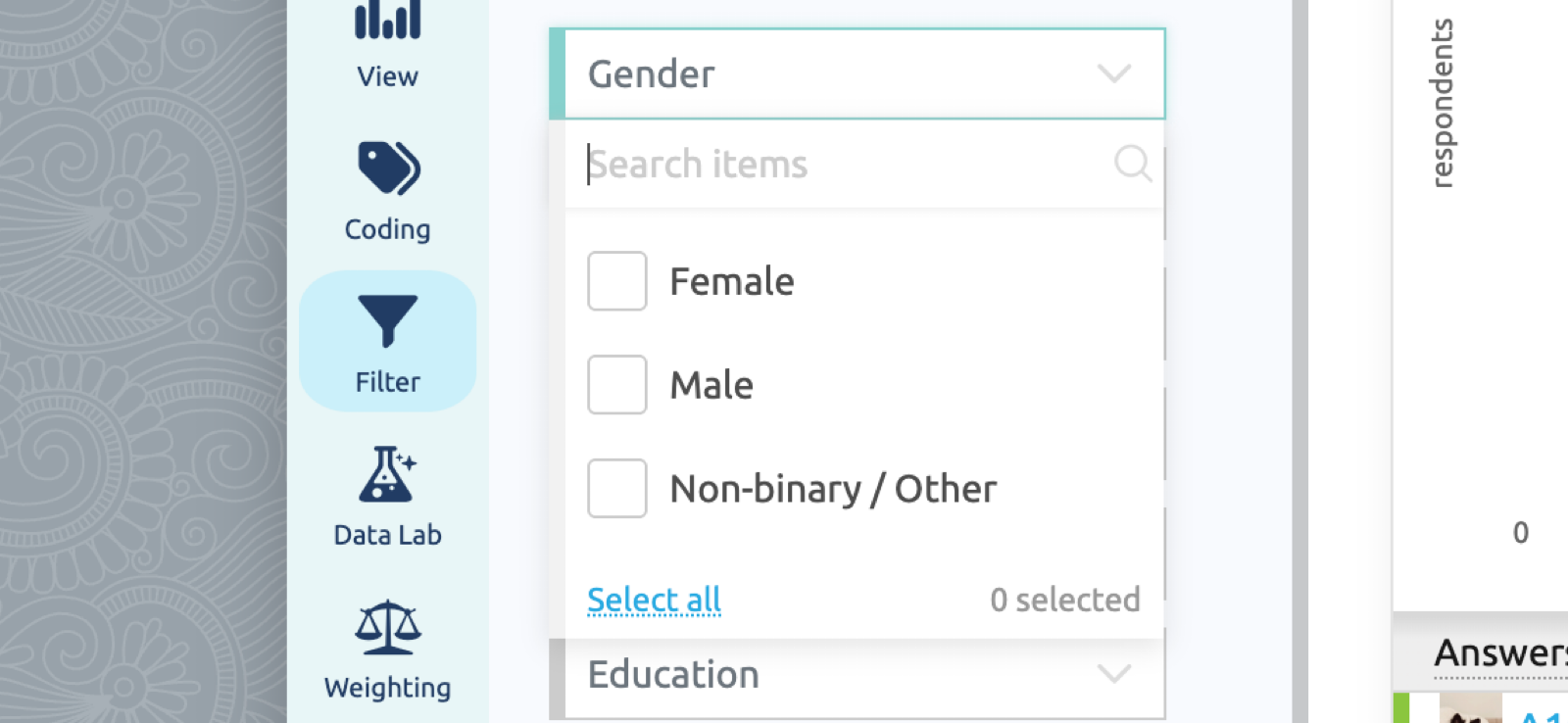Check the Male checkbox
The width and height of the screenshot is (1568, 723).
click(616, 385)
